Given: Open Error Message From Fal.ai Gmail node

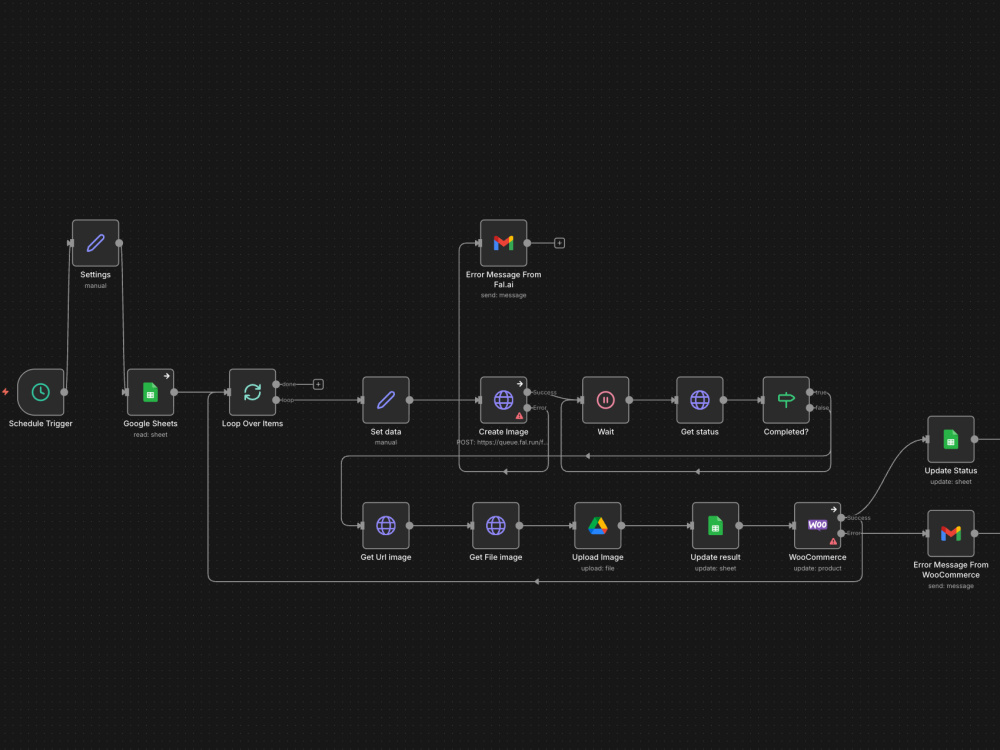Looking at the screenshot, I should [504, 243].
